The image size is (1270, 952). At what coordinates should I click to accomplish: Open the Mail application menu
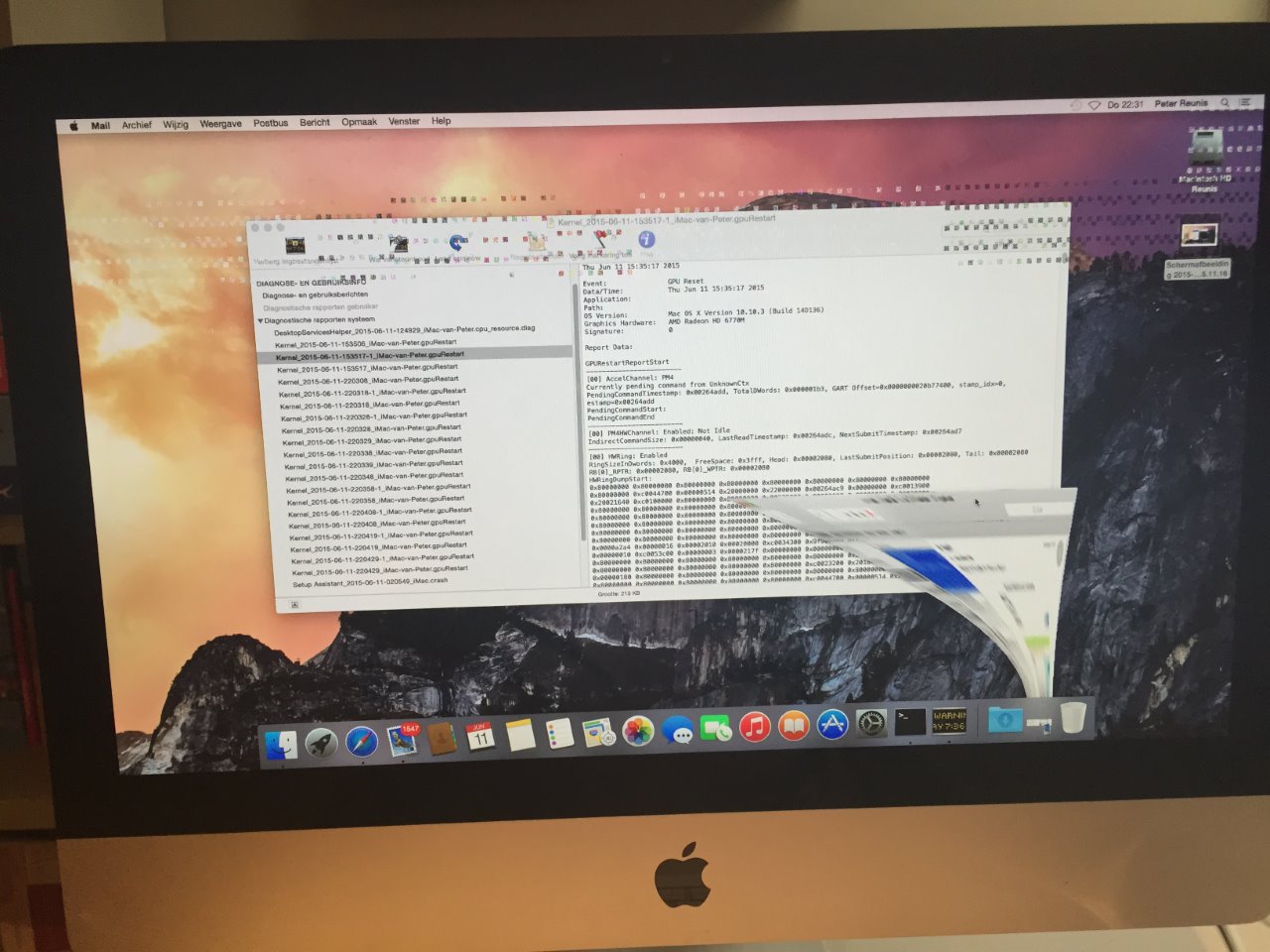pyautogui.click(x=100, y=126)
